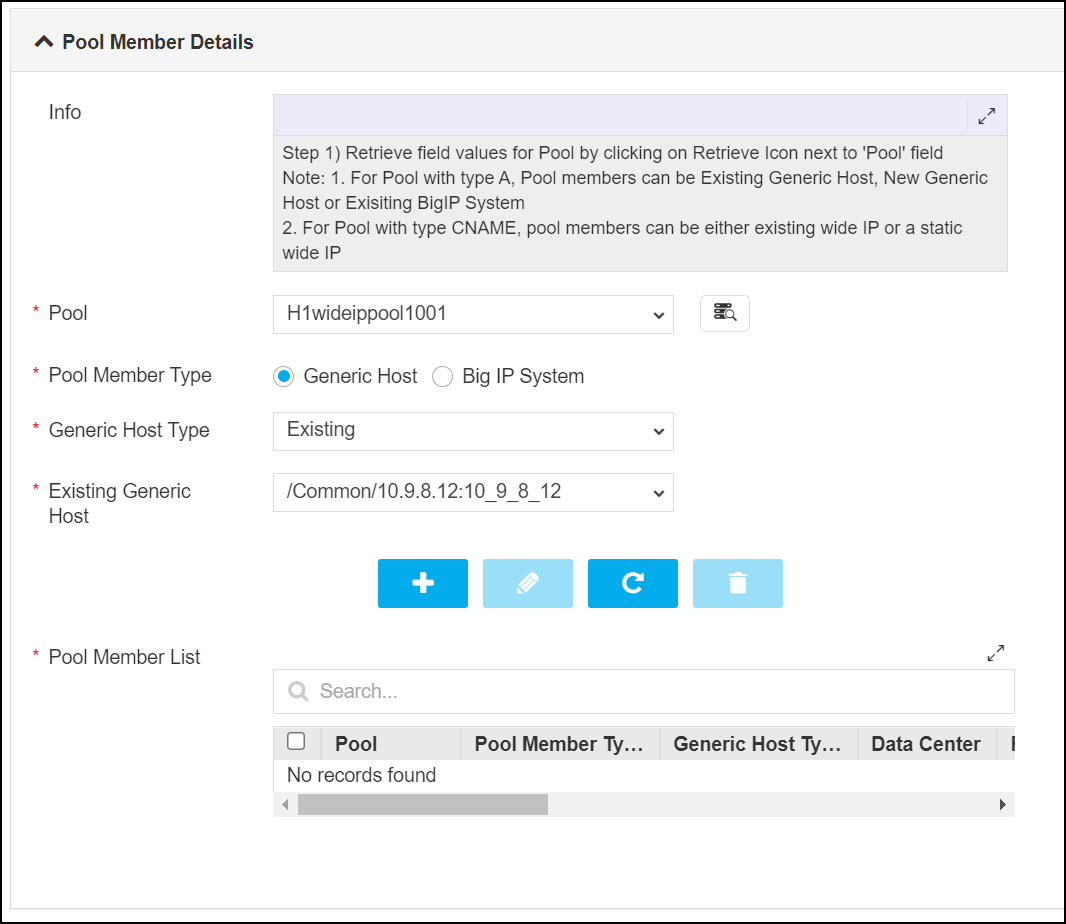Click the Pool Member Details heading

click(158, 42)
